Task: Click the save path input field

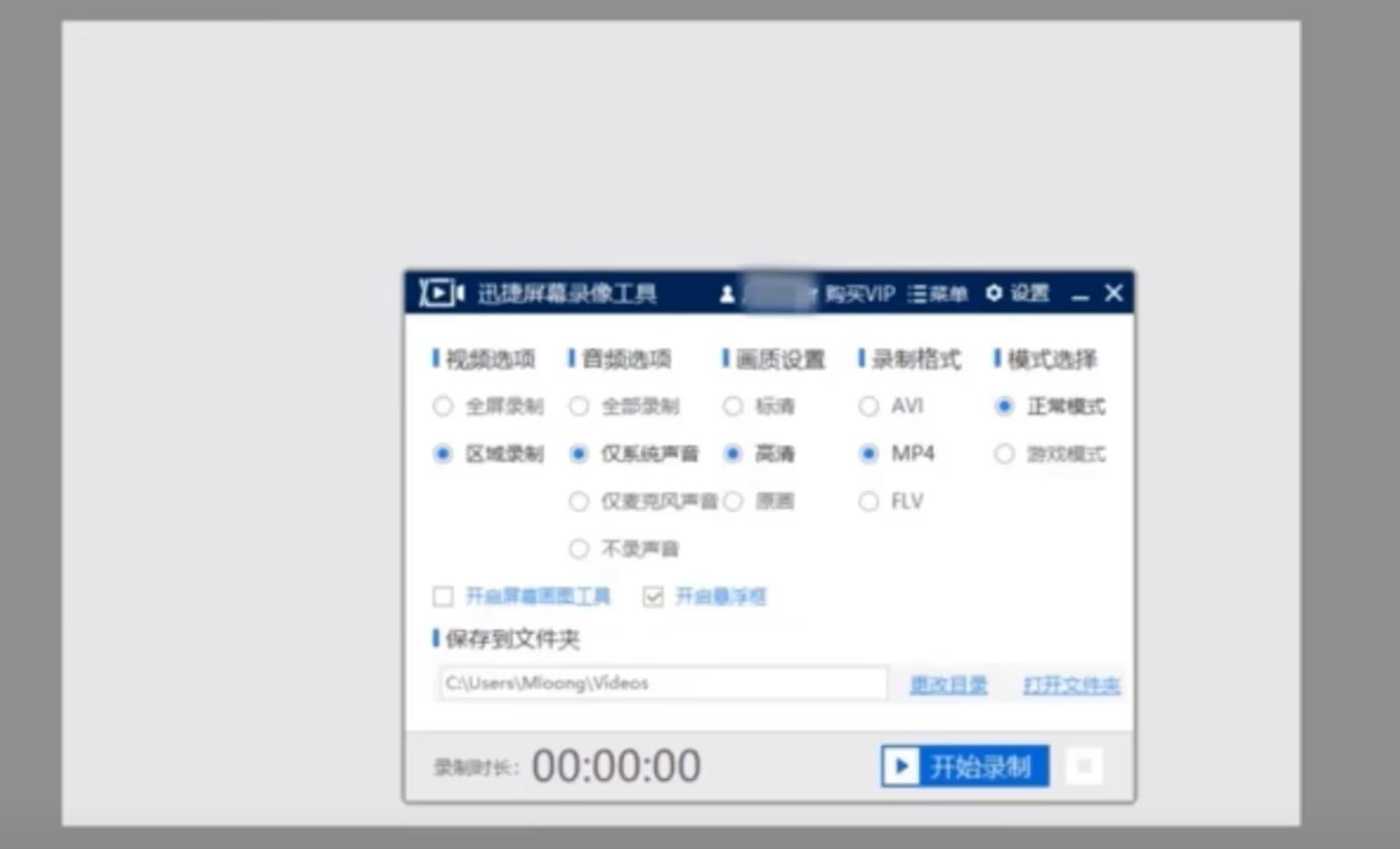Action: pyautogui.click(x=662, y=683)
